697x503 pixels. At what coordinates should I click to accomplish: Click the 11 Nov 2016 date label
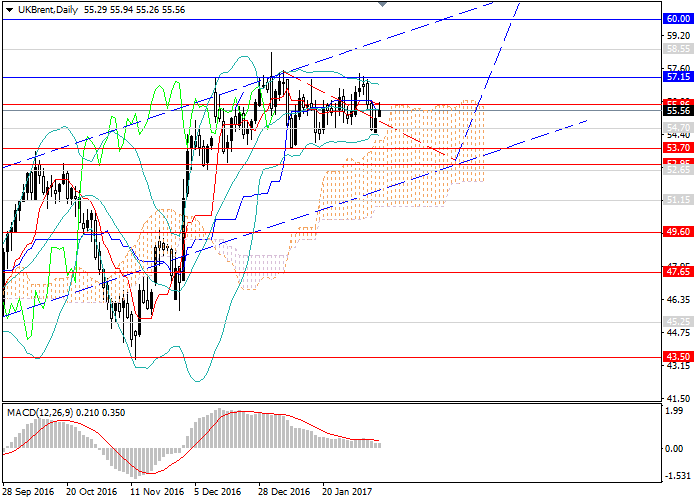pos(156,492)
